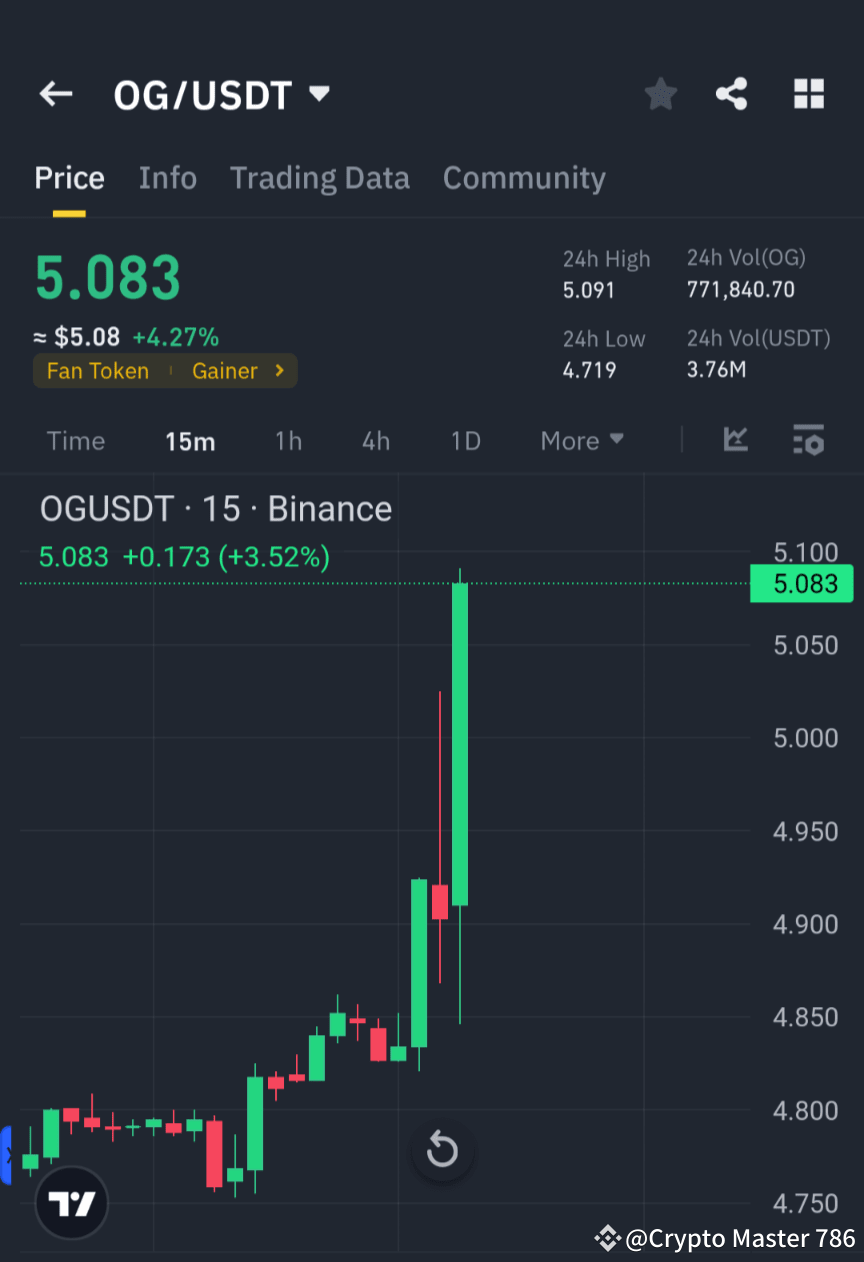Expand the More timeframes dropdown
Screen dimensions: 864x1262
click(581, 440)
